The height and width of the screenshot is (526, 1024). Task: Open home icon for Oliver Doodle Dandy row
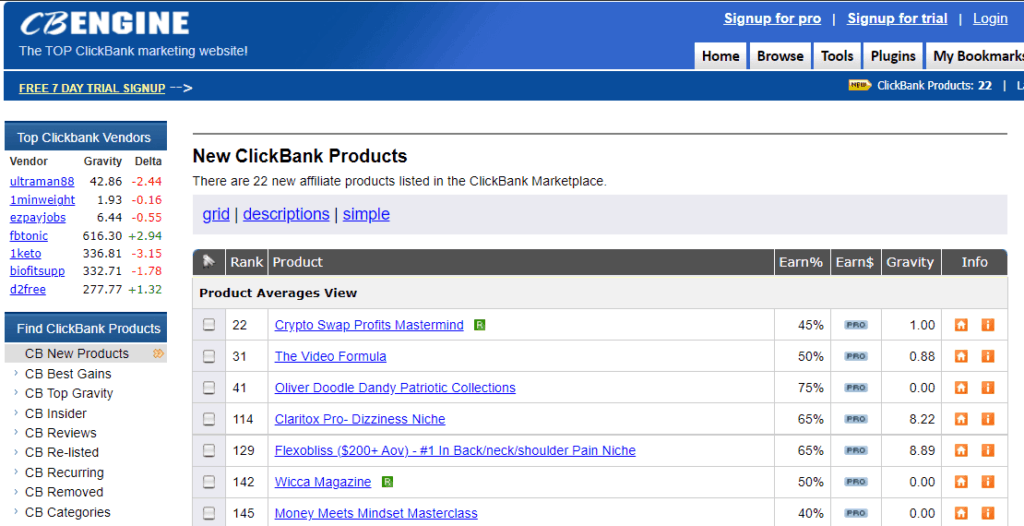click(x=961, y=387)
